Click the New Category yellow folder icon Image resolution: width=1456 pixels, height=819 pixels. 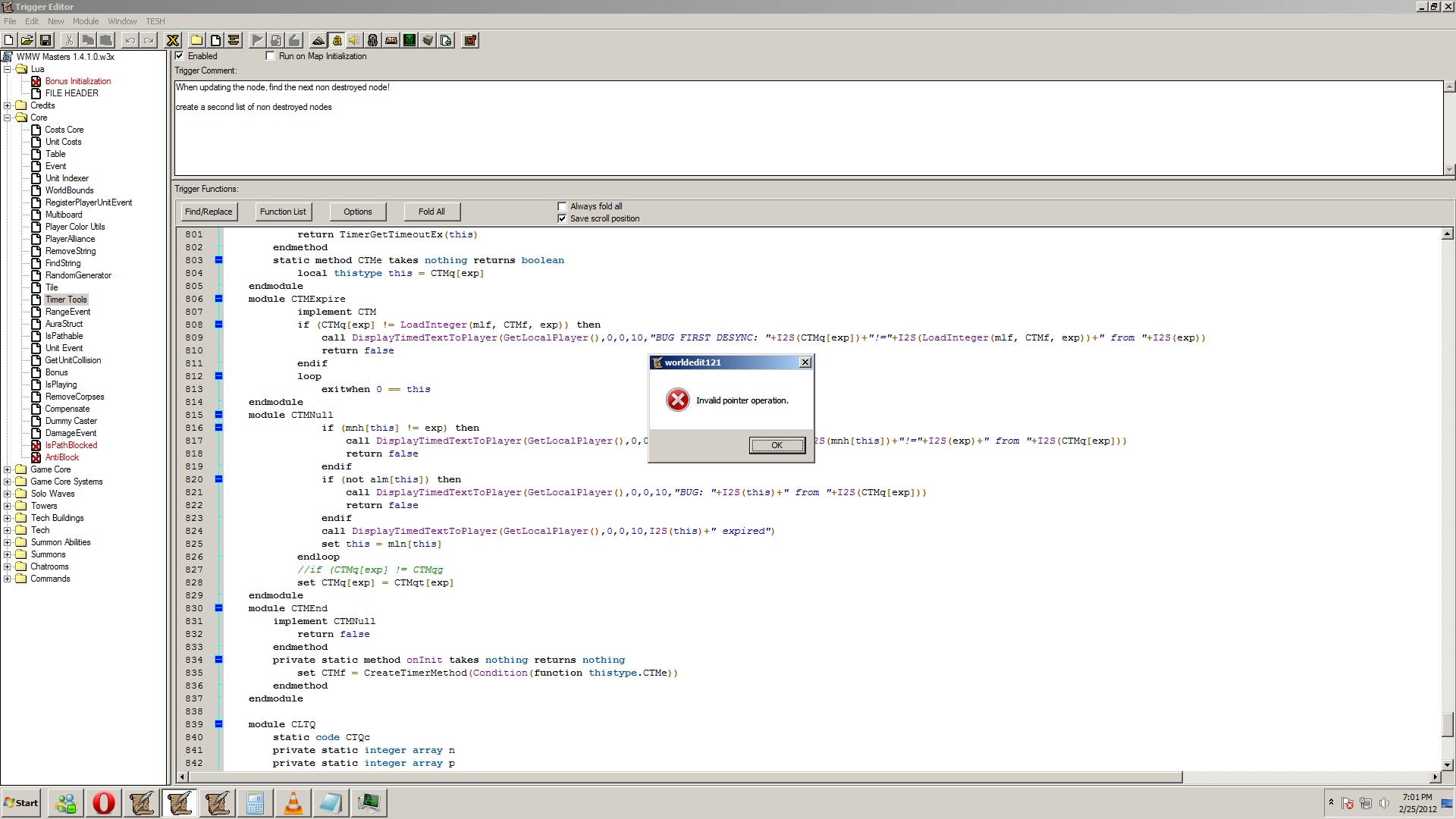(x=197, y=40)
